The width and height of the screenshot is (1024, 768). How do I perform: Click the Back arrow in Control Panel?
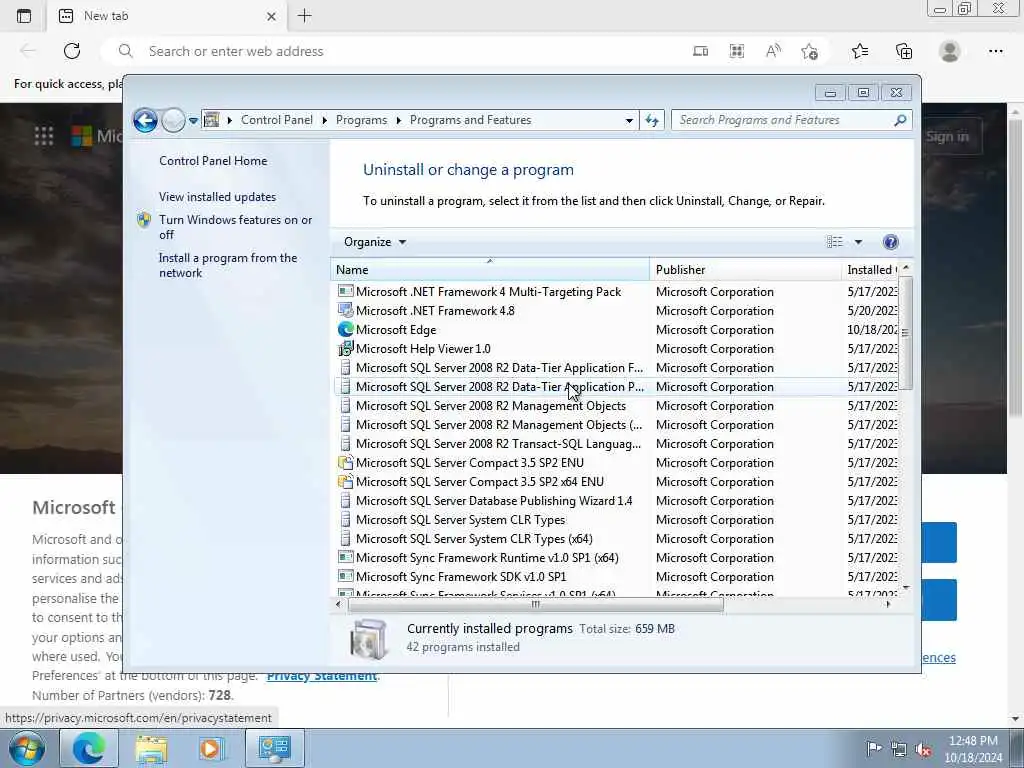(x=145, y=120)
